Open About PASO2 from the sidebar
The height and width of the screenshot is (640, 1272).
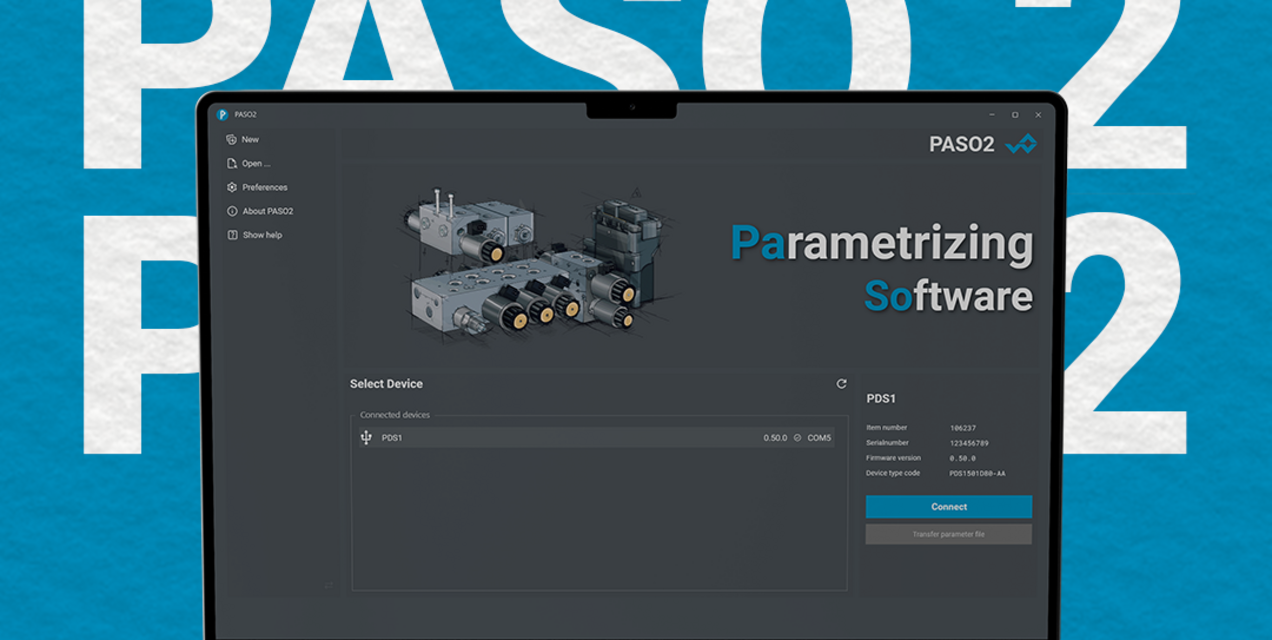pyautogui.click(x=267, y=212)
